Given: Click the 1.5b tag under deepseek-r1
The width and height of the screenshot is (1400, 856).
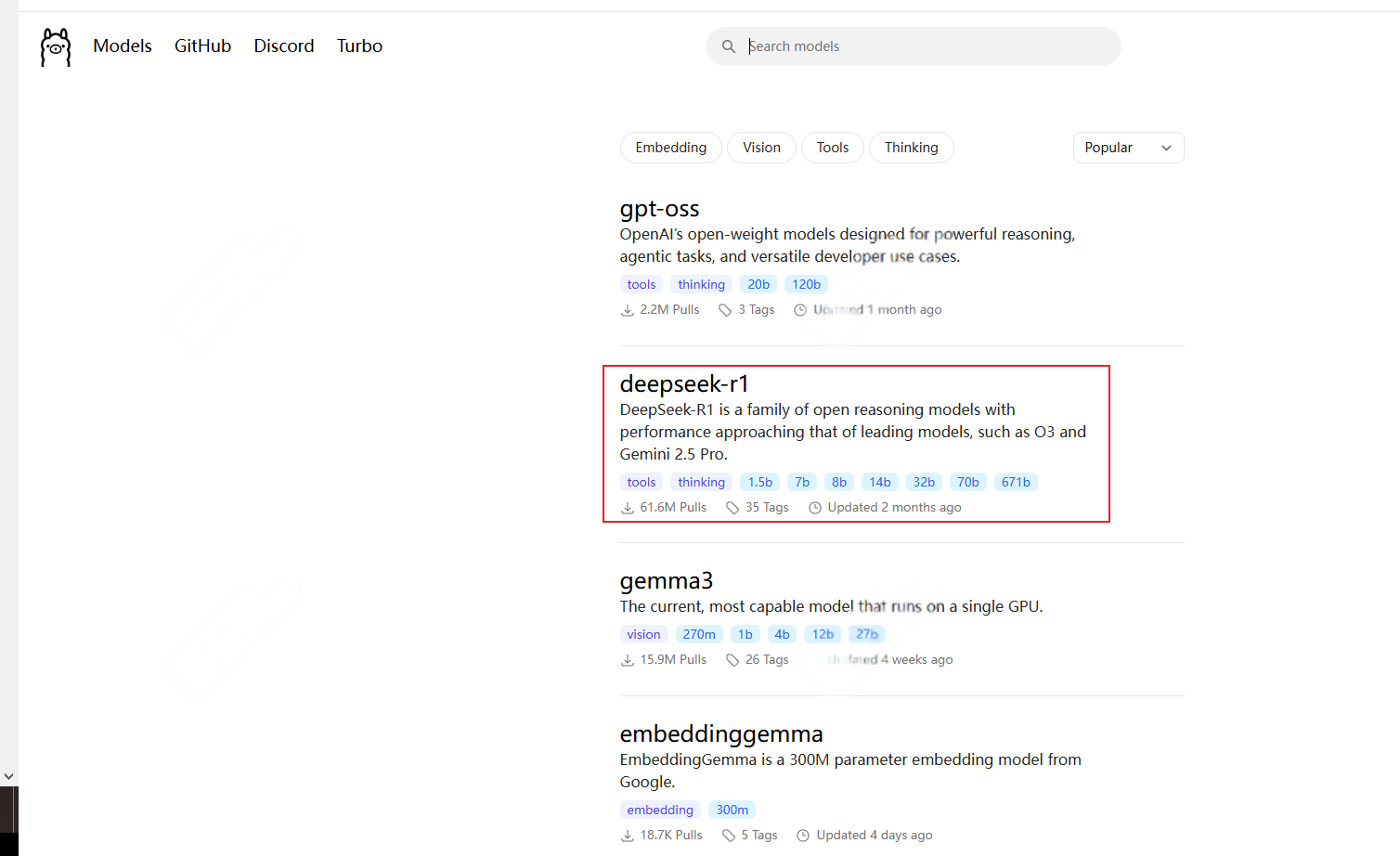Looking at the screenshot, I should 760,483.
